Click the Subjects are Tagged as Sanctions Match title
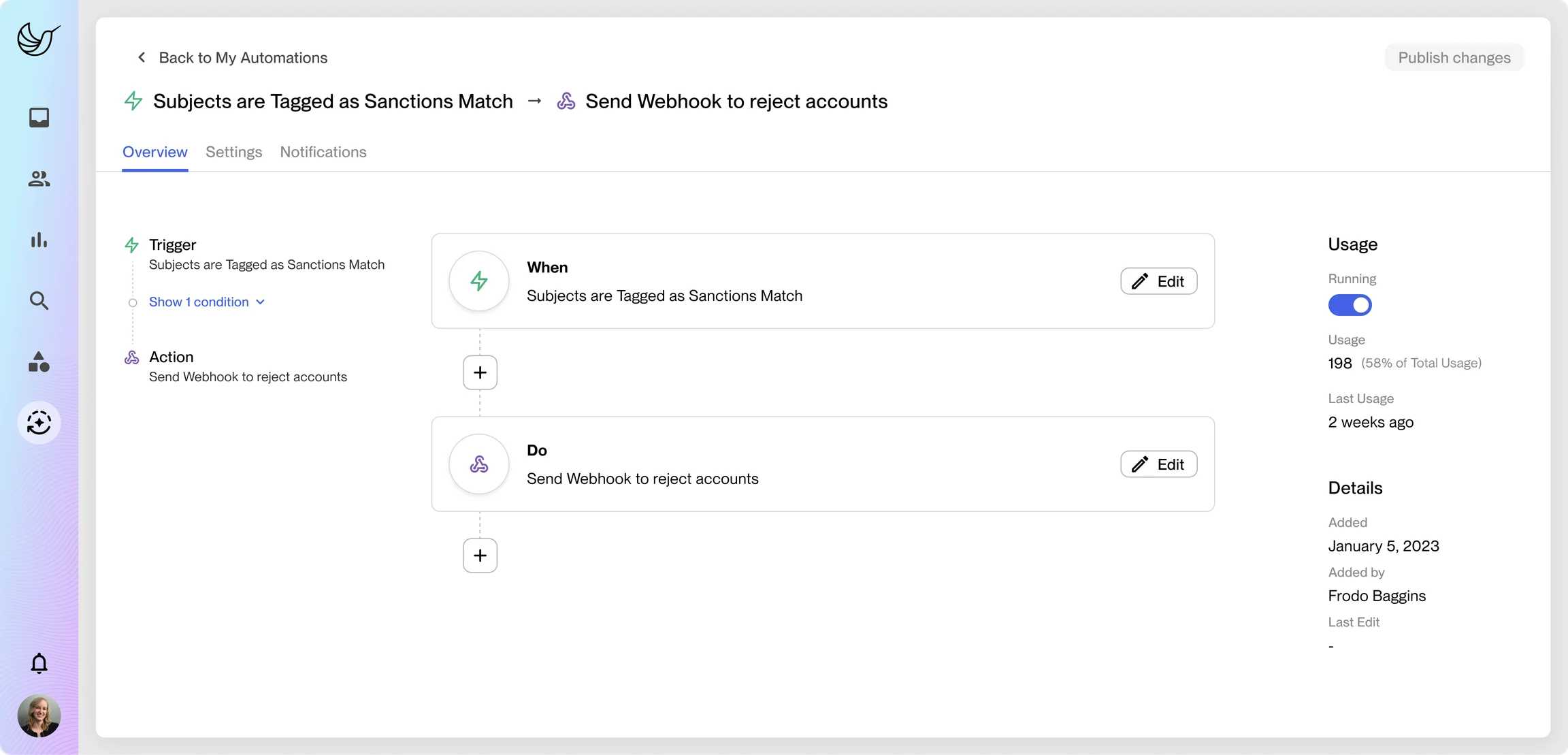1568x755 pixels. point(333,101)
